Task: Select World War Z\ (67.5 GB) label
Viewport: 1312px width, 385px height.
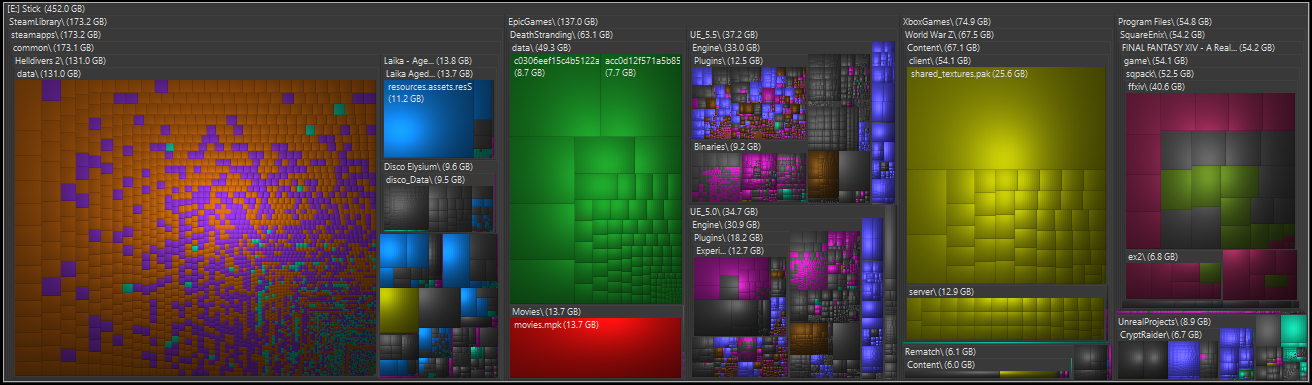Action: (950, 34)
